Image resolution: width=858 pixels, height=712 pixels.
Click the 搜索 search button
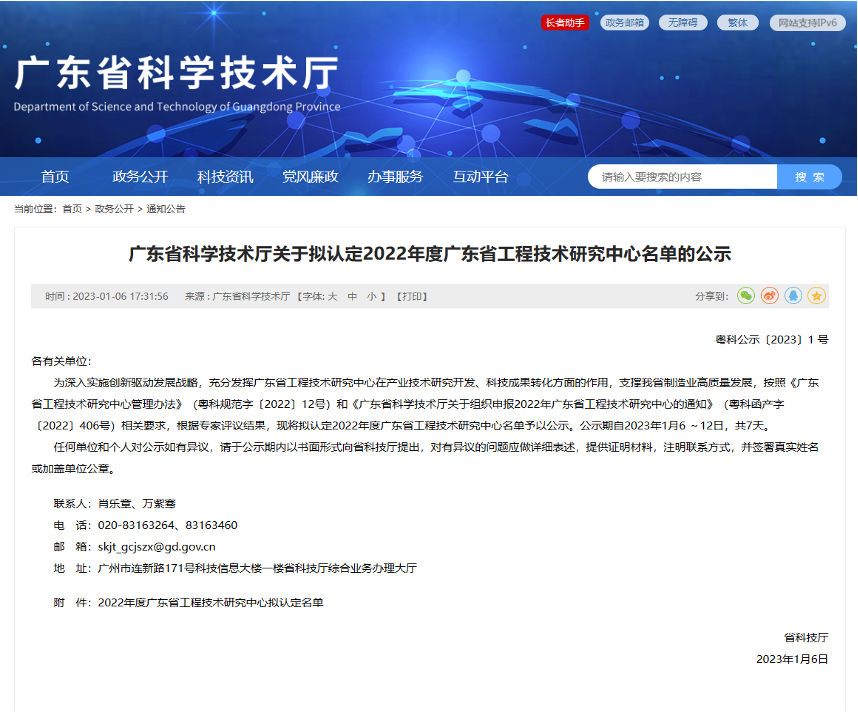809,177
